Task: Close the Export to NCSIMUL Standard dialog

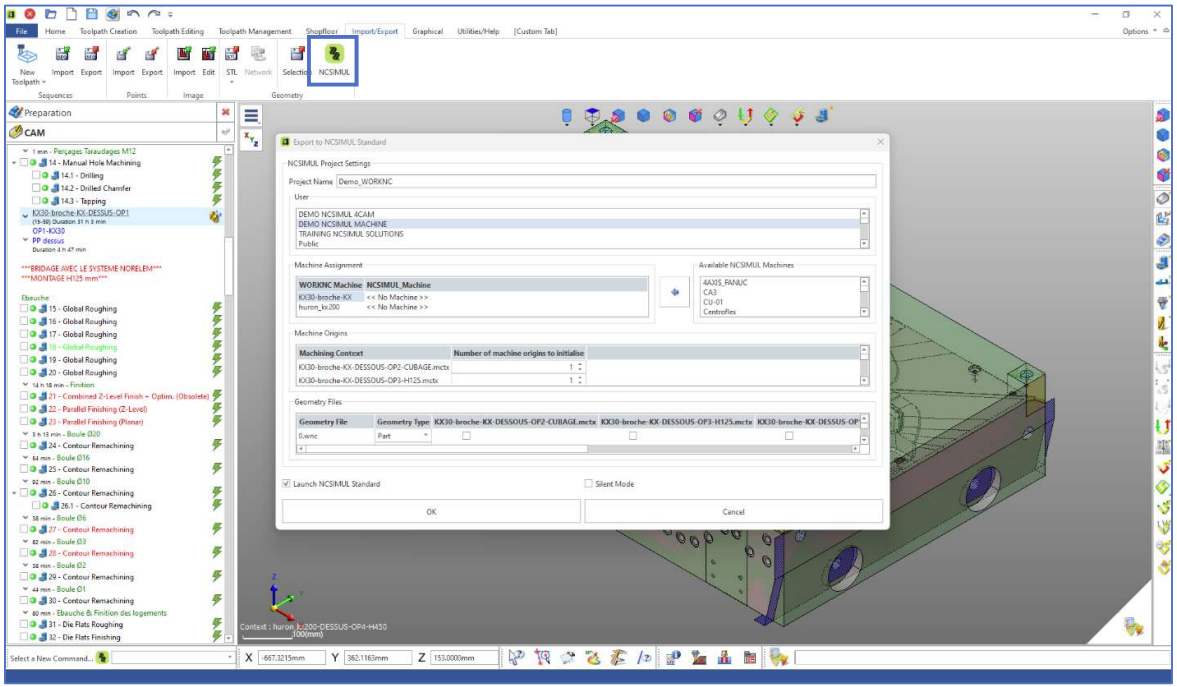Action: (880, 141)
